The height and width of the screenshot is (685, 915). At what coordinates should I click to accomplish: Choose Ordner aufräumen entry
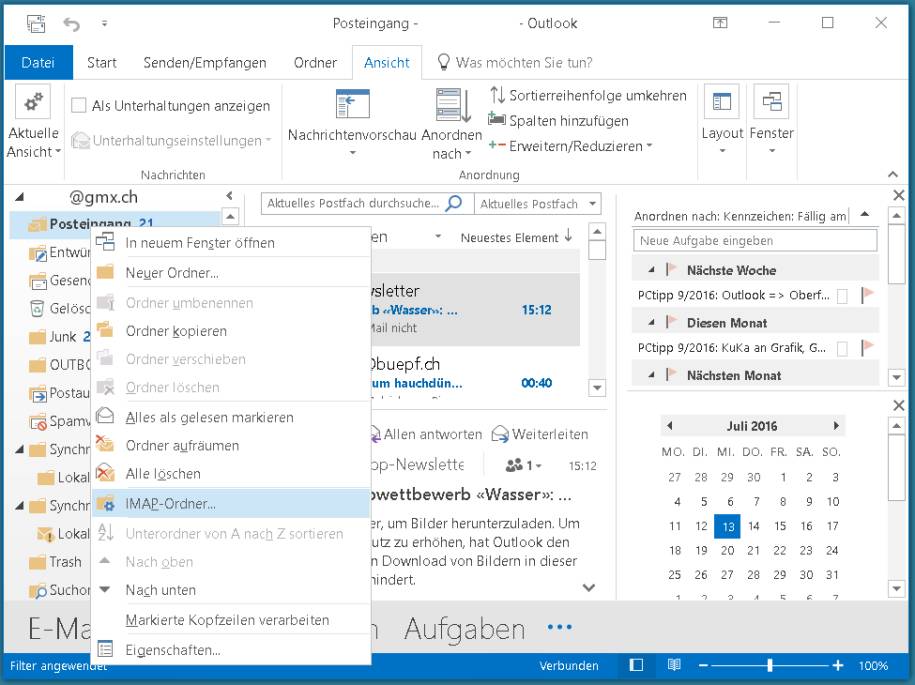coord(231,445)
